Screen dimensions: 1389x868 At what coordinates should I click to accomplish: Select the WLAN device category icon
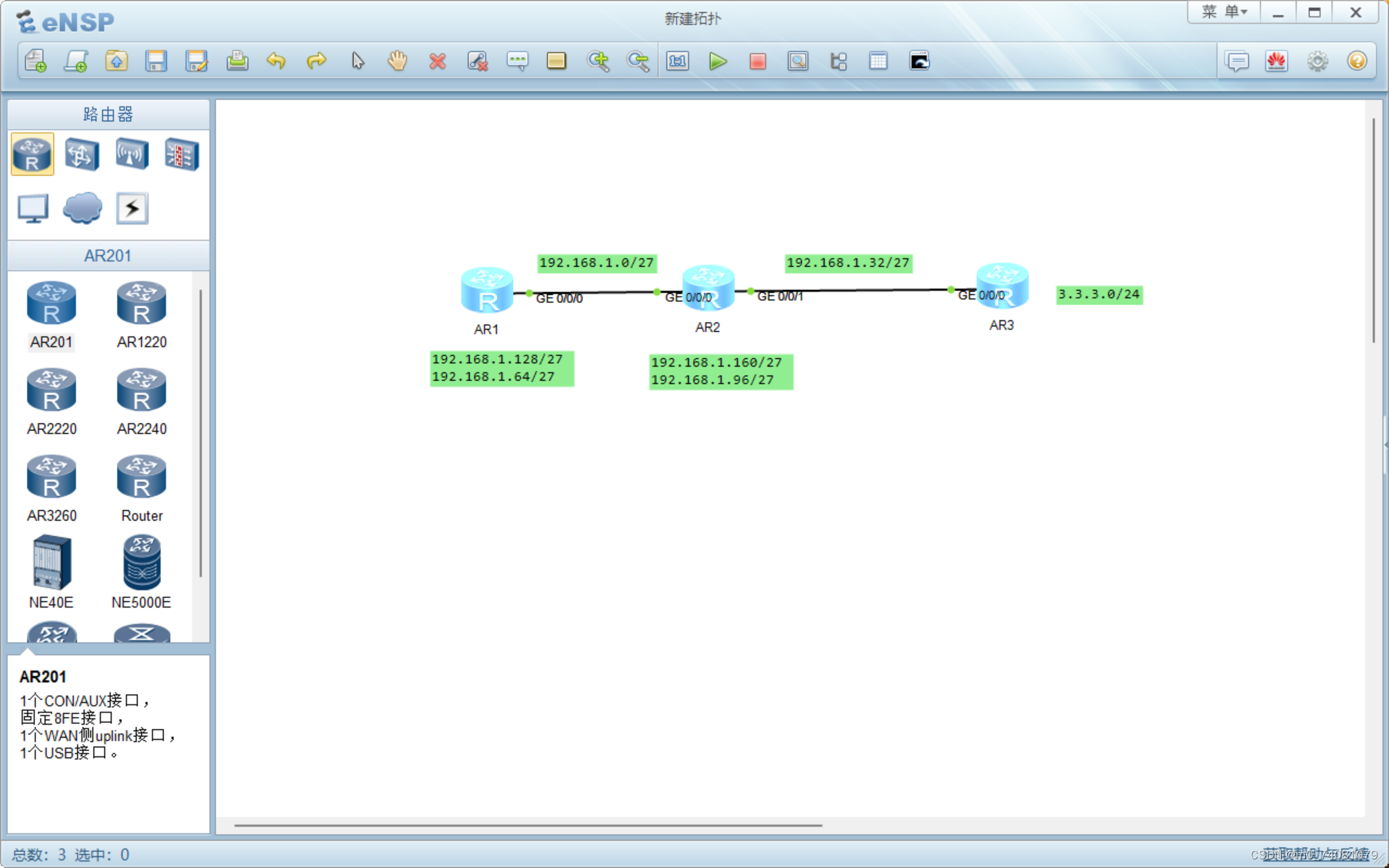132,154
